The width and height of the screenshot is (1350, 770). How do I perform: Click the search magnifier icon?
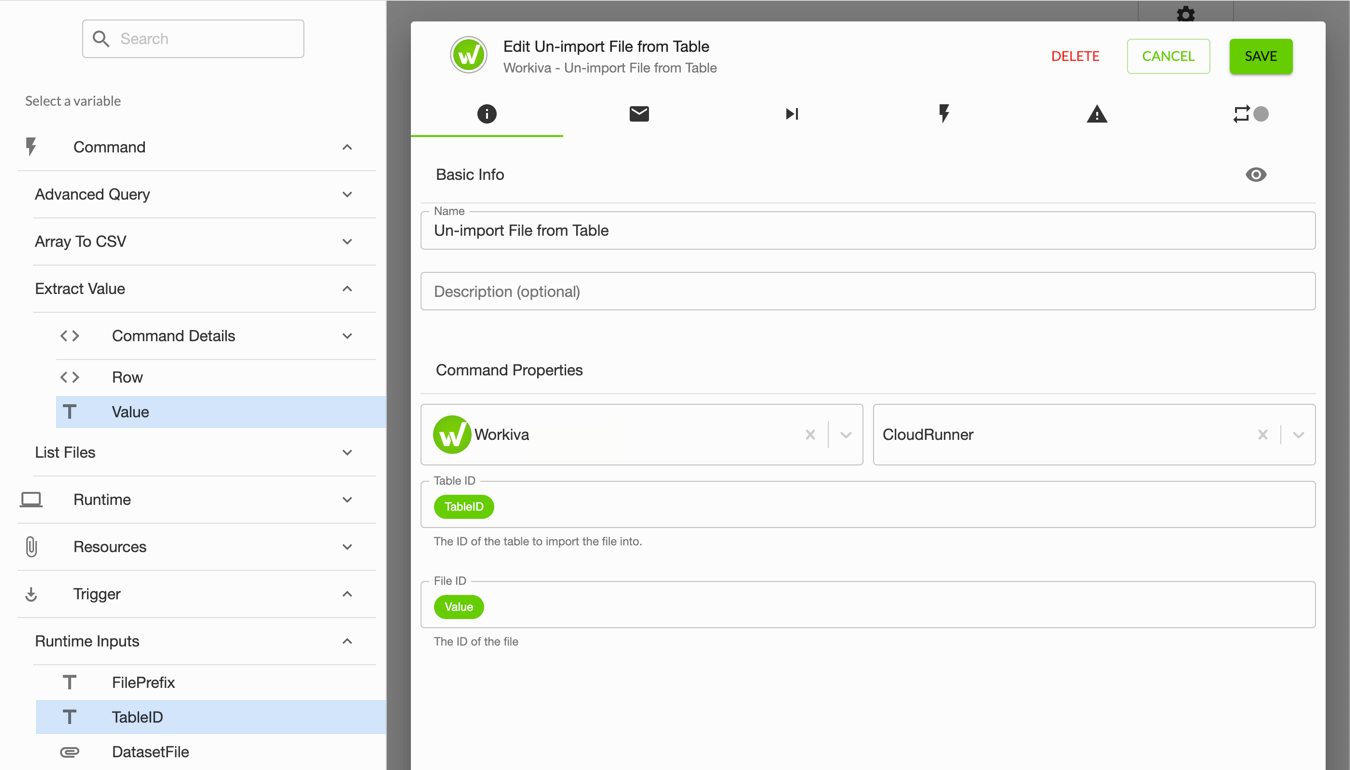click(101, 39)
